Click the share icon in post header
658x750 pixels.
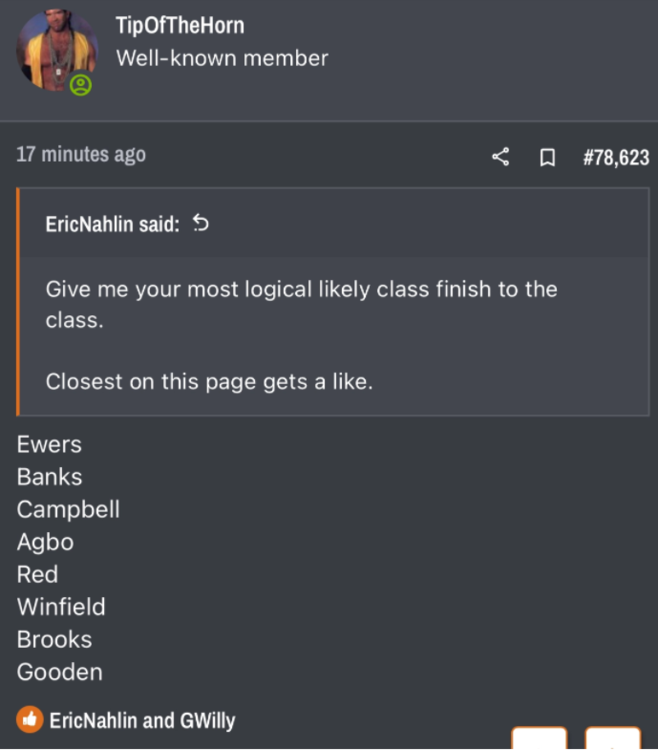(x=501, y=157)
